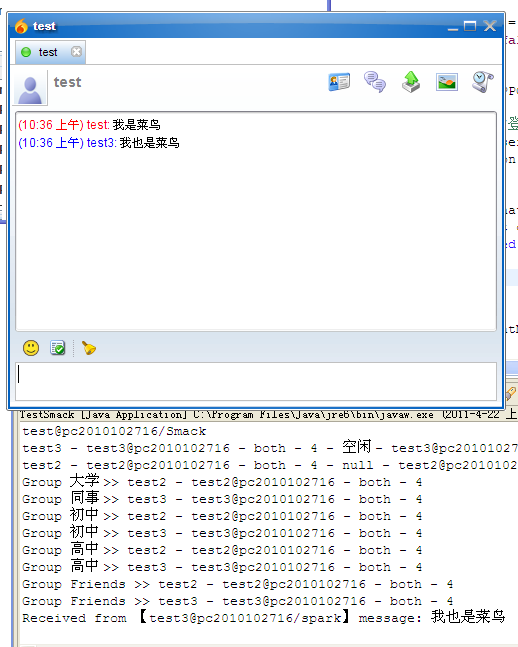Click the send picture screenshot icon

[447, 82]
